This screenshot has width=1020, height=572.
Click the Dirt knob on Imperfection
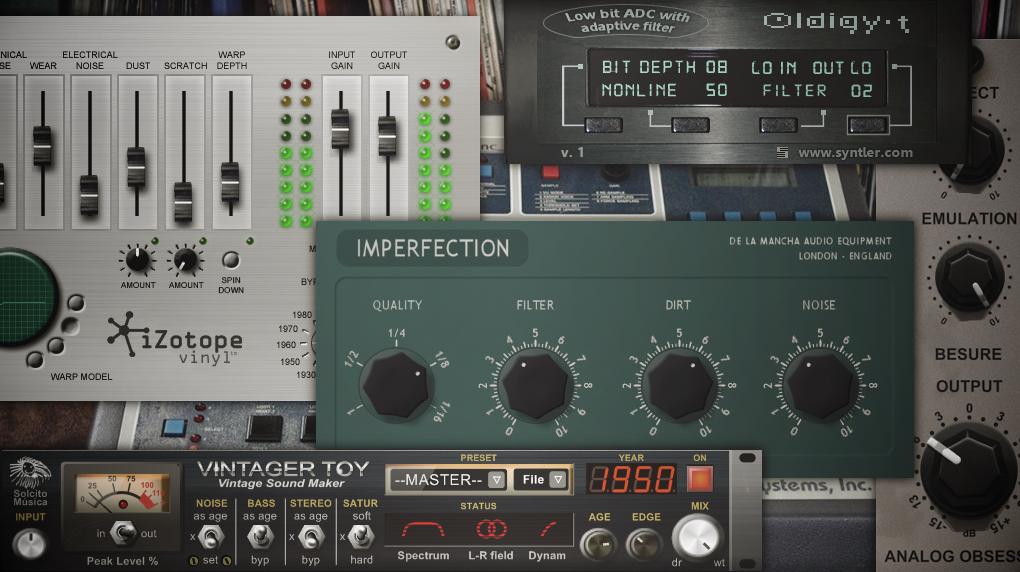(680, 385)
